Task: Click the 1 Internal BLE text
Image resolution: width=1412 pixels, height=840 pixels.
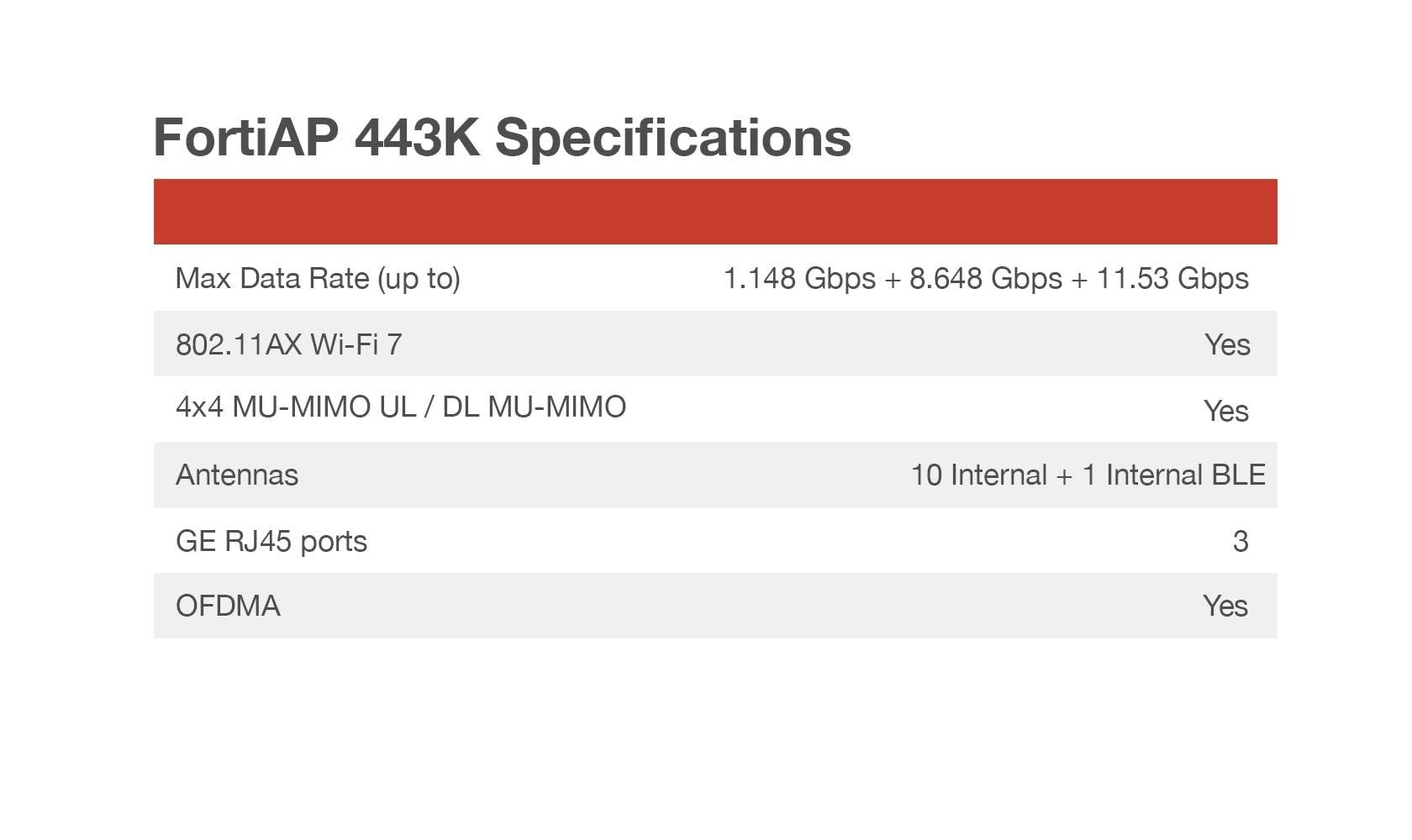Action: point(1174,475)
